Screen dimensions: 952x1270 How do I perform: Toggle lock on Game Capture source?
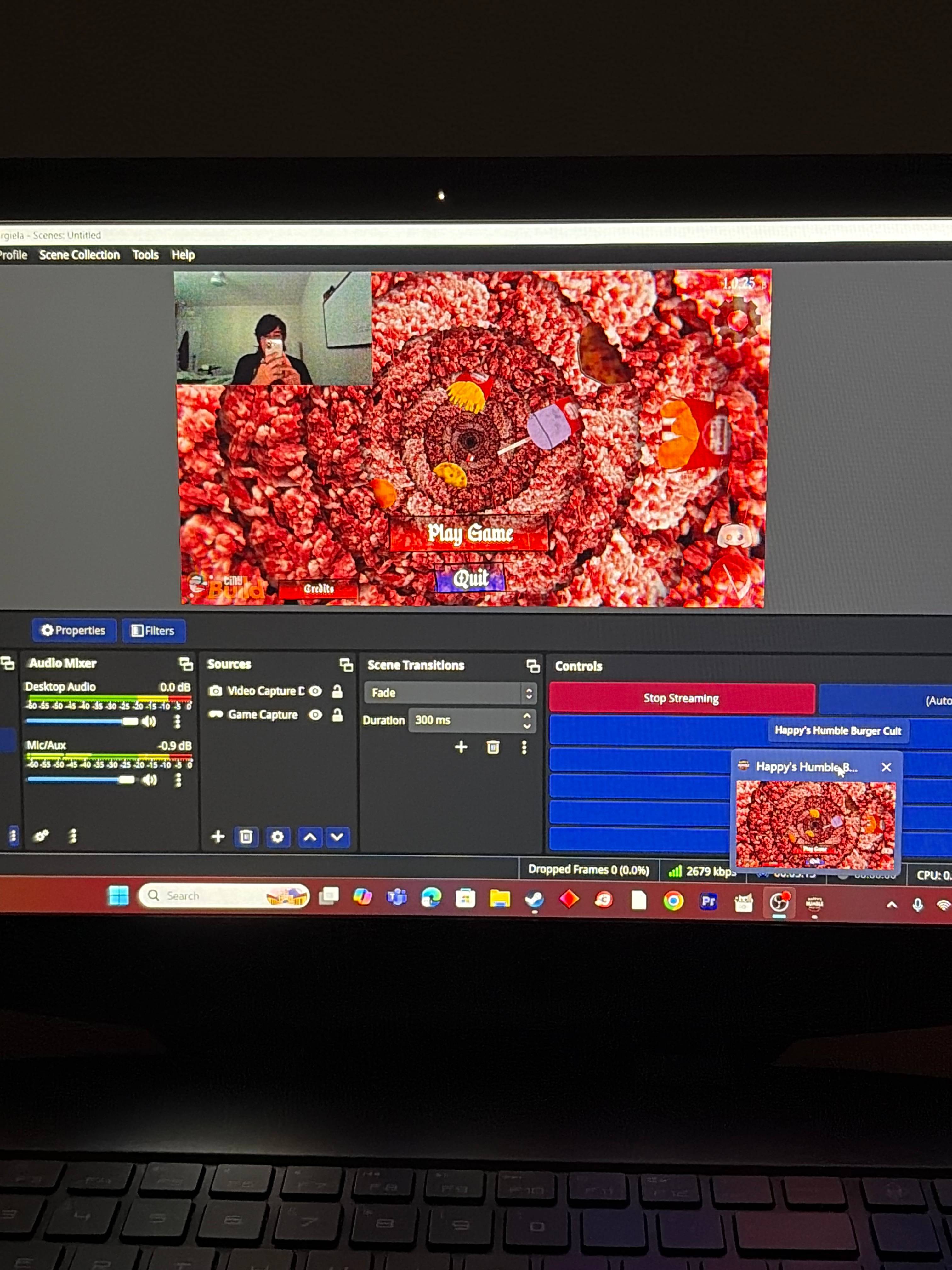pos(337,715)
